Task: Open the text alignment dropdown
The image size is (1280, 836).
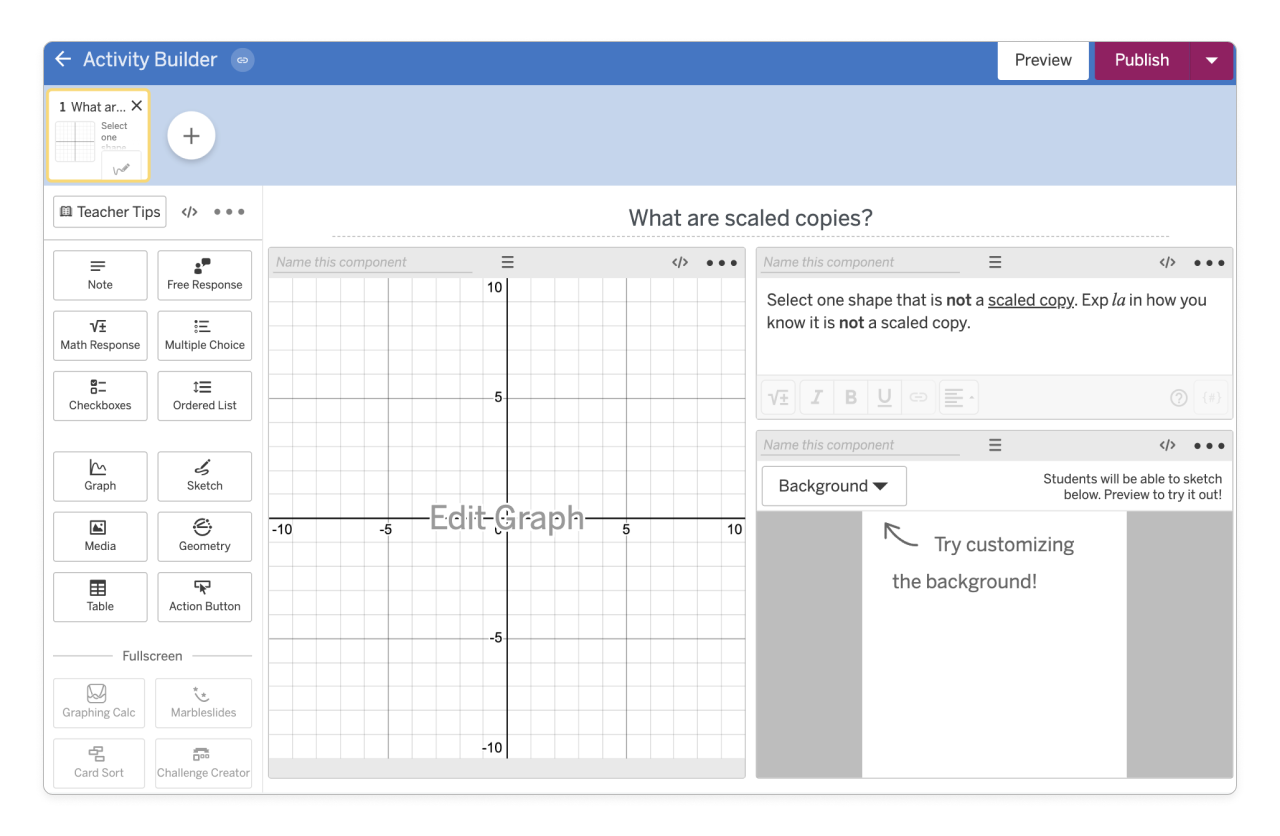Action: point(957,397)
